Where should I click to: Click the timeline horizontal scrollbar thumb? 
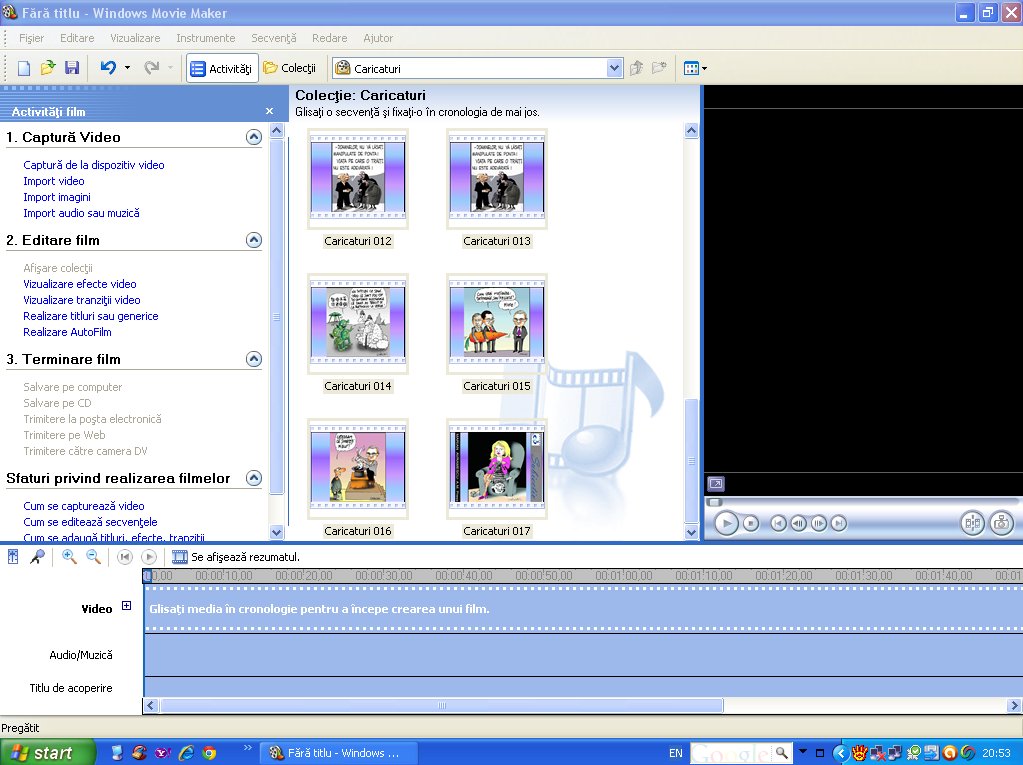442,705
